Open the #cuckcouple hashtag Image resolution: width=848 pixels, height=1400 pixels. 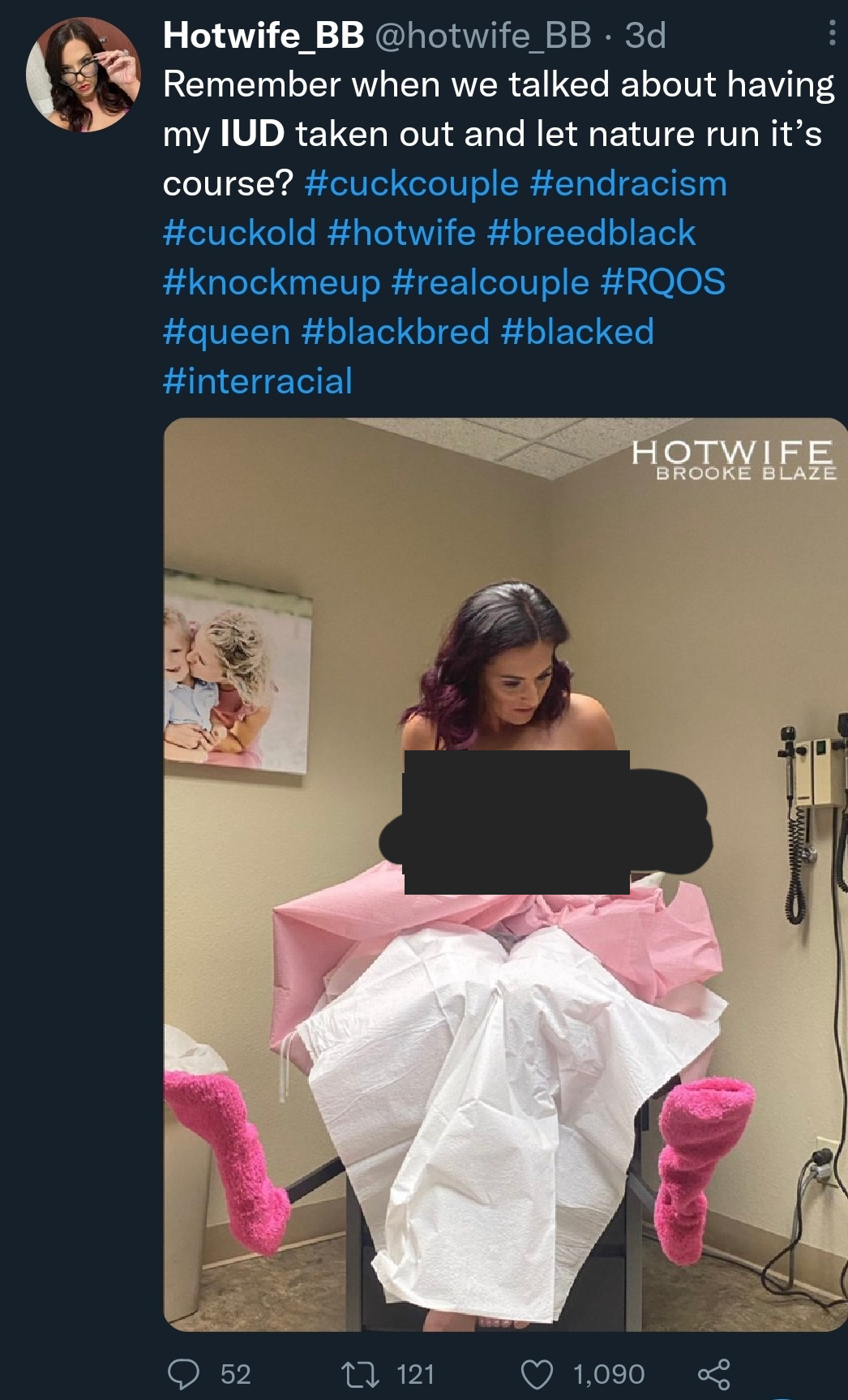tap(412, 183)
